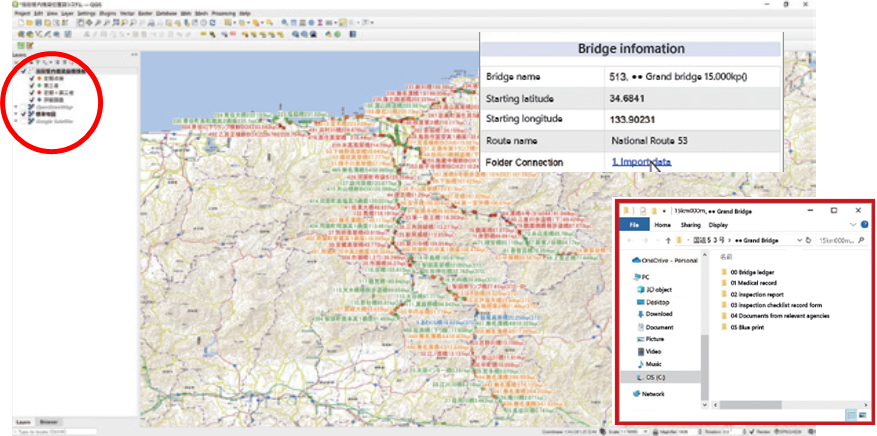Click the Up arrow in File Explorer

coord(667,241)
